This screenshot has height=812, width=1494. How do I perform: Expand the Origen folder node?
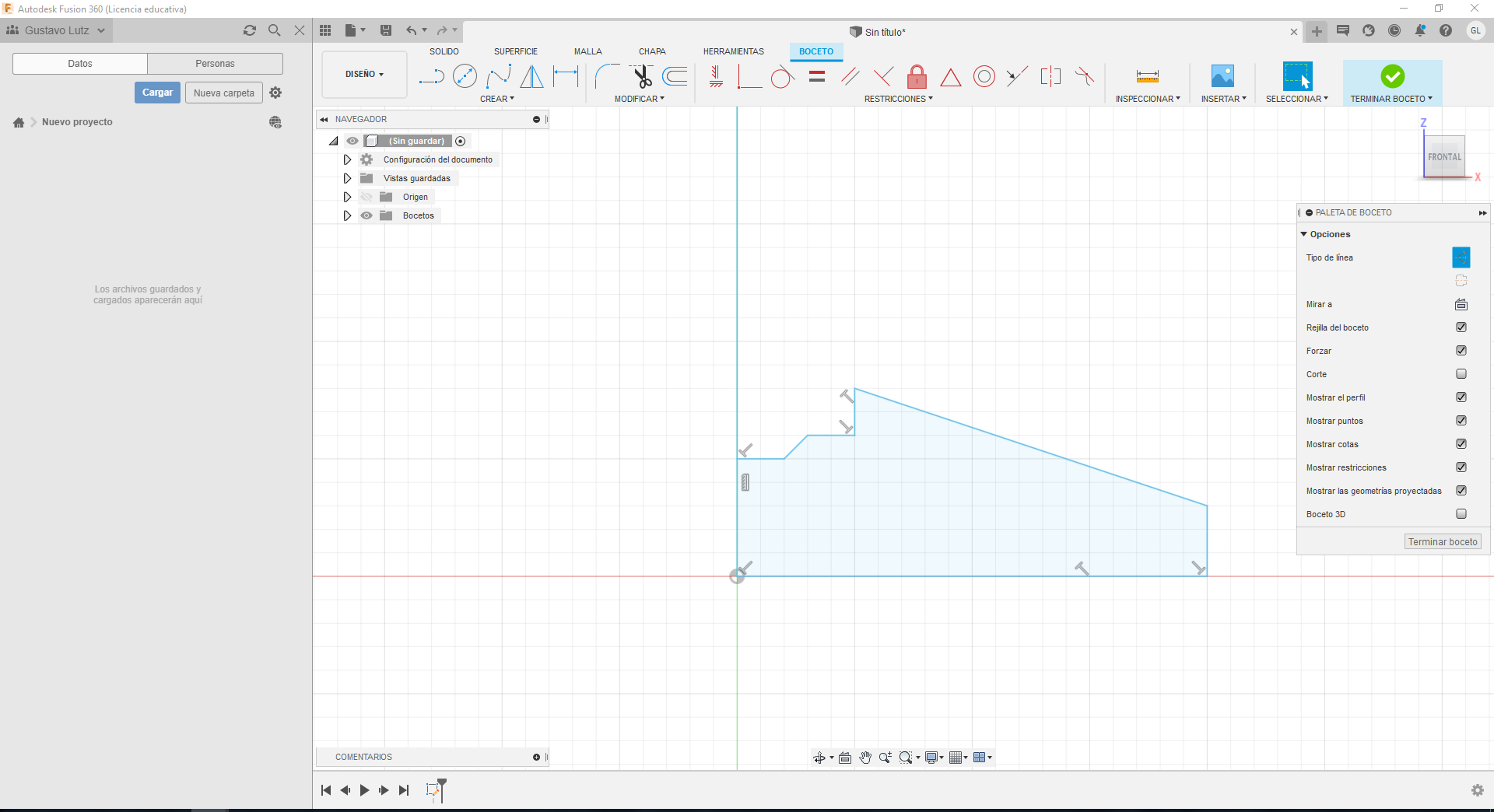pos(347,197)
